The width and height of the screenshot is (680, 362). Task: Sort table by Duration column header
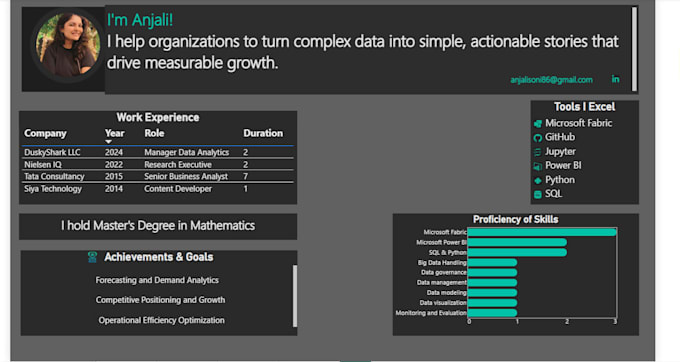click(x=263, y=133)
